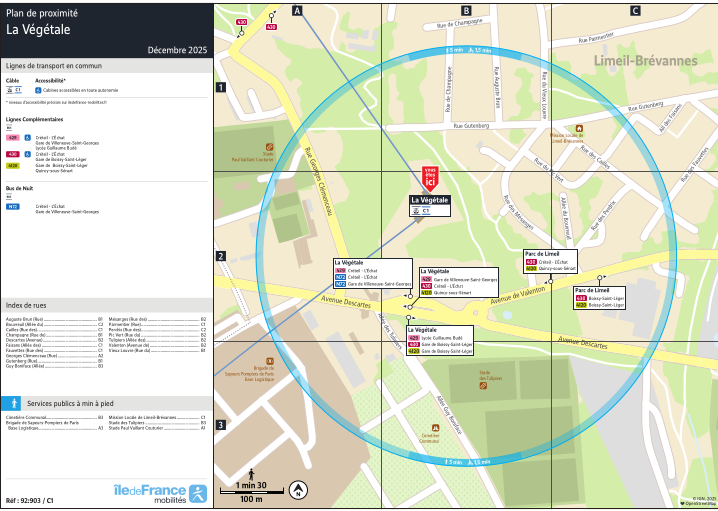Click the Cimetière Communal map icon
Screen dimensions: 718x511
point(435,428)
